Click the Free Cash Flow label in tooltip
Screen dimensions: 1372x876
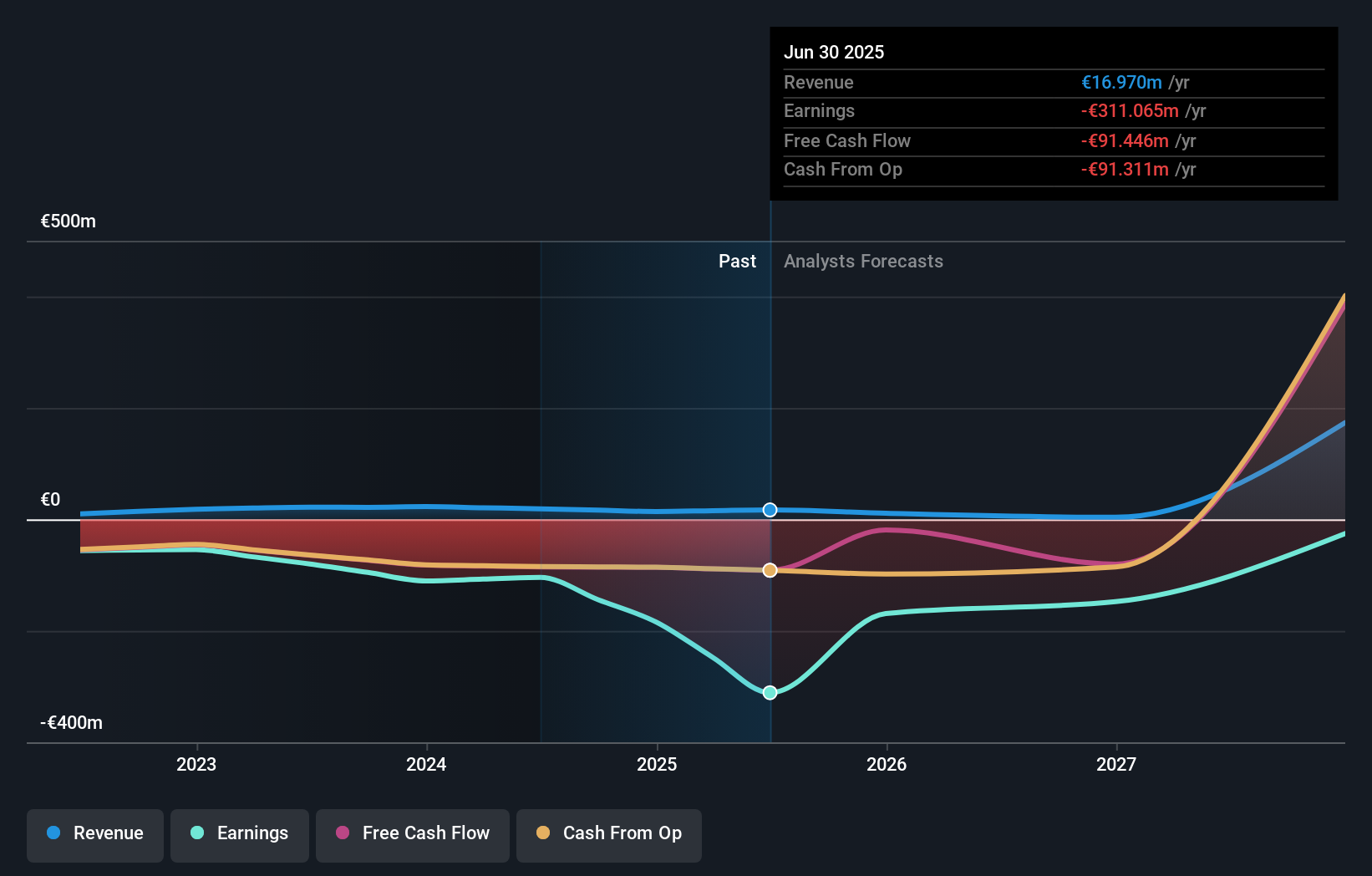coord(847,141)
